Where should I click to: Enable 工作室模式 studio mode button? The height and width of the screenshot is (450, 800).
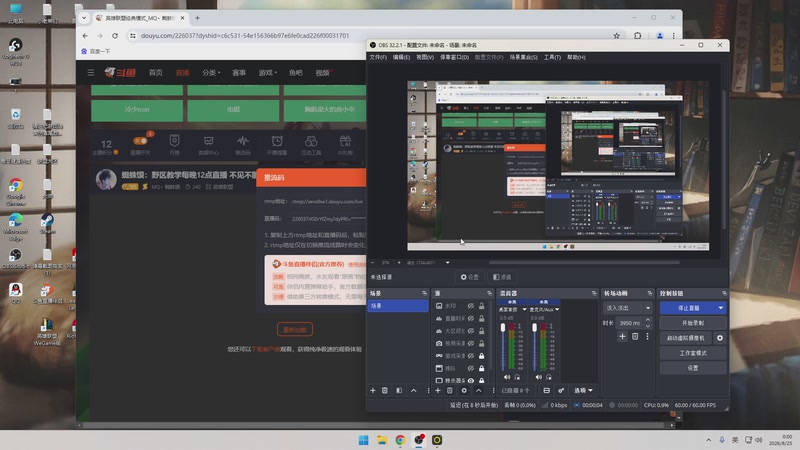(x=692, y=353)
